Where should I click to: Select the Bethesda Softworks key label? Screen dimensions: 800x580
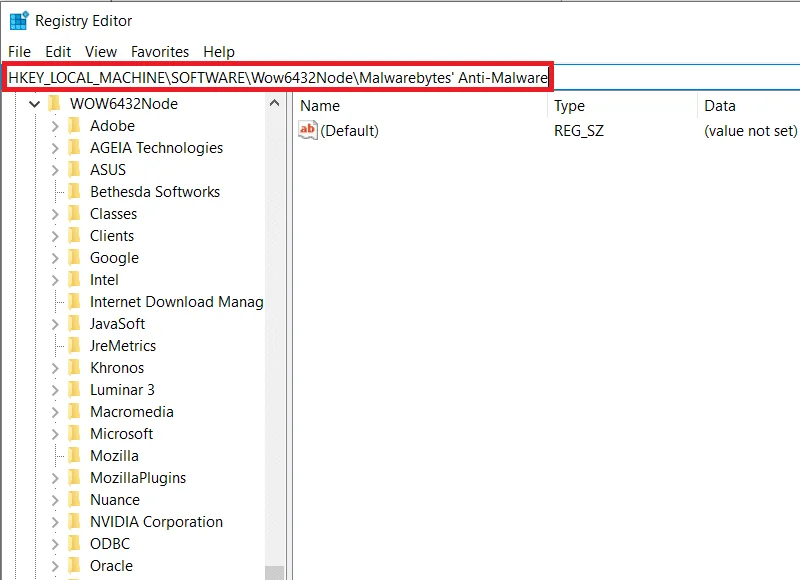click(155, 192)
